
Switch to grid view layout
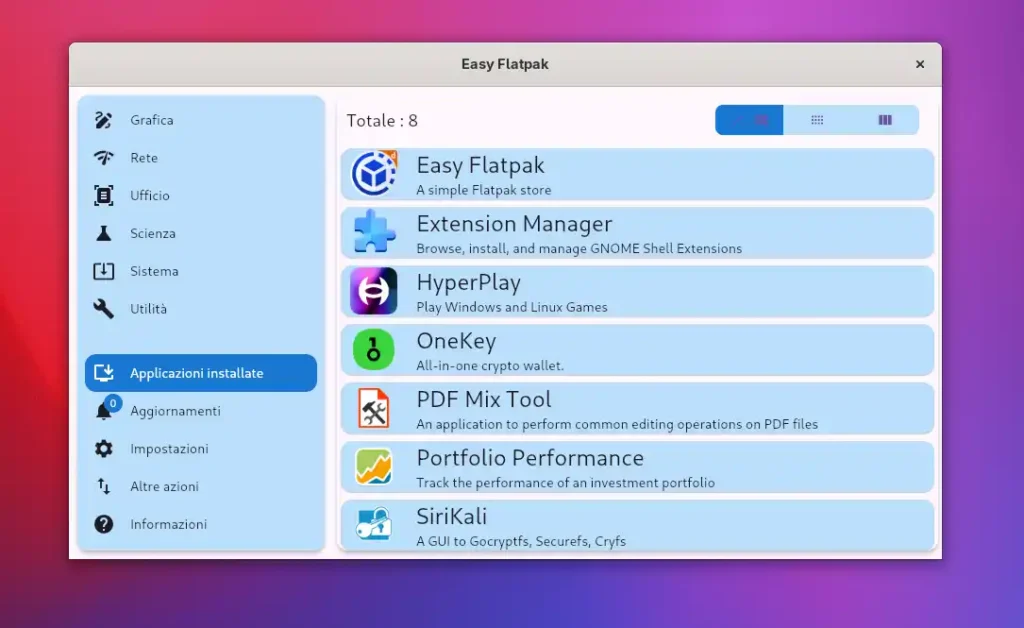click(x=817, y=120)
